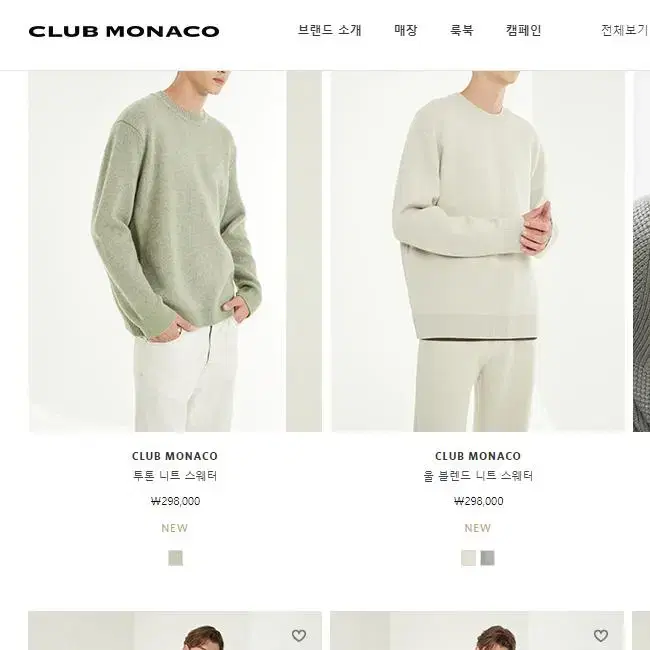Image resolution: width=650 pixels, height=650 pixels.
Task: Select the green swatch for 투톤 니트 스웨터
Action: pos(175,558)
